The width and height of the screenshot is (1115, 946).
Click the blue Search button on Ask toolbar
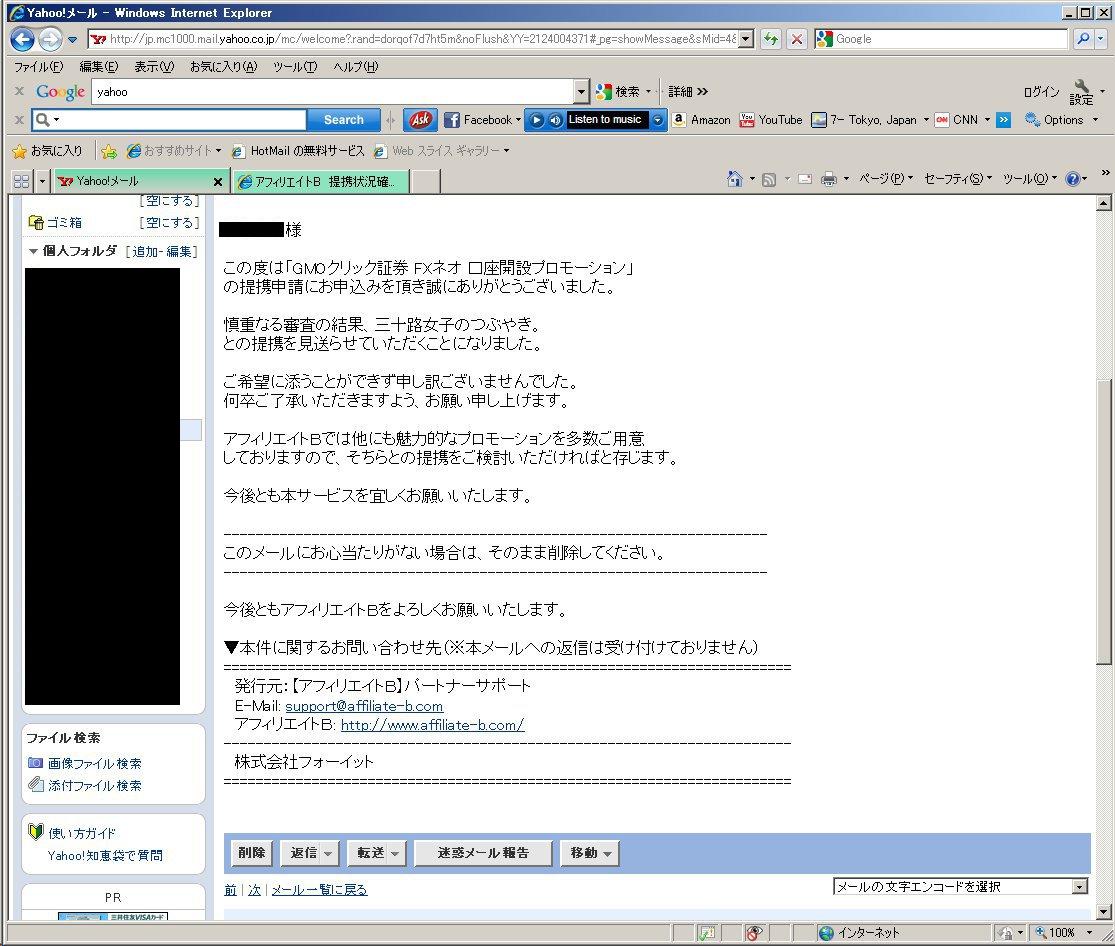(343, 119)
